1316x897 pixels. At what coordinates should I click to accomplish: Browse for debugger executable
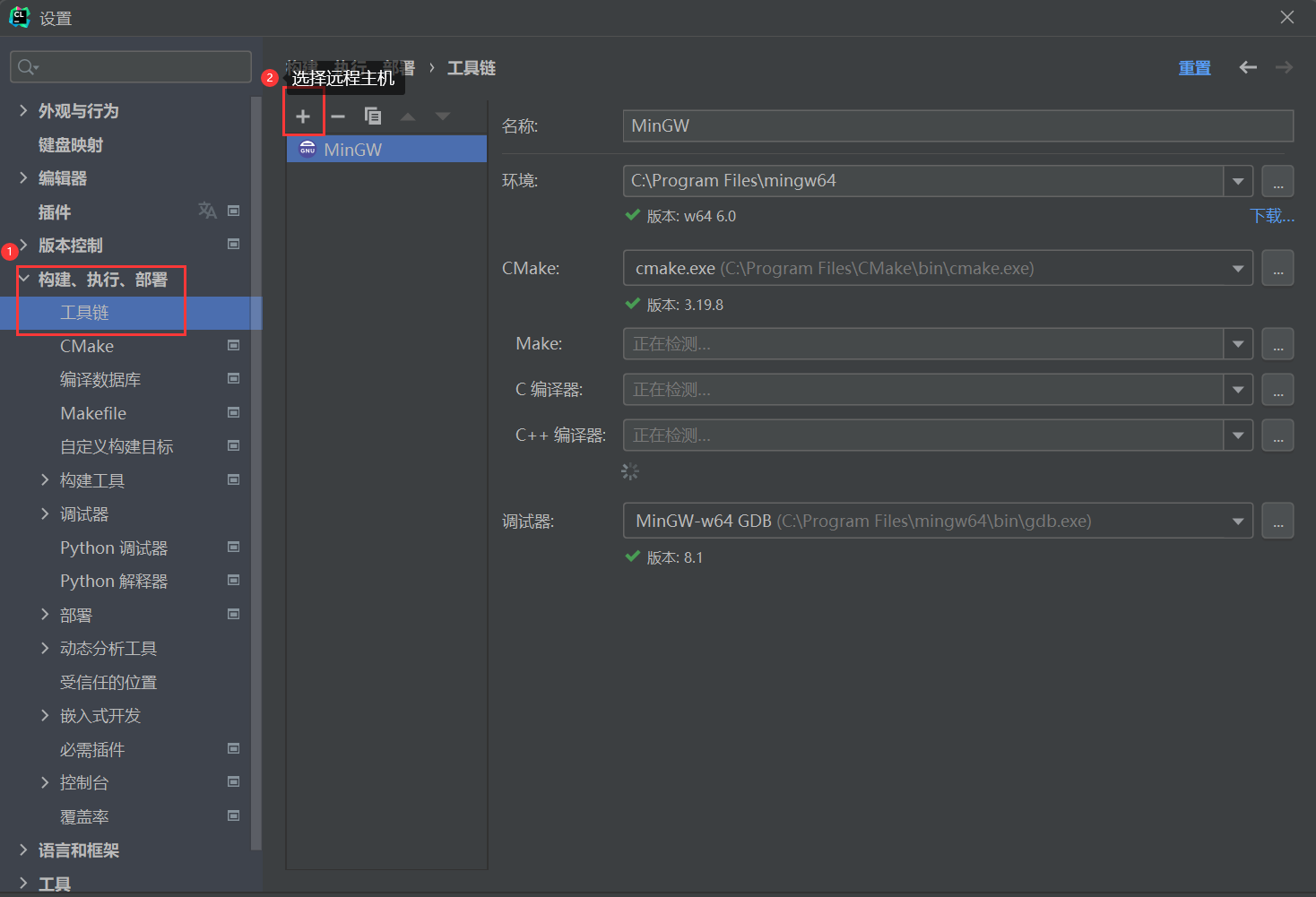[x=1277, y=521]
